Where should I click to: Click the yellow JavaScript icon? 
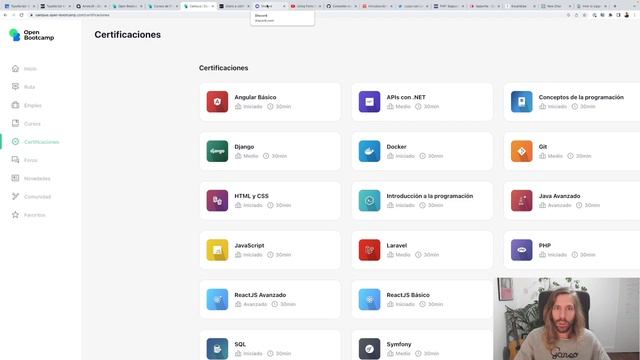click(217, 250)
